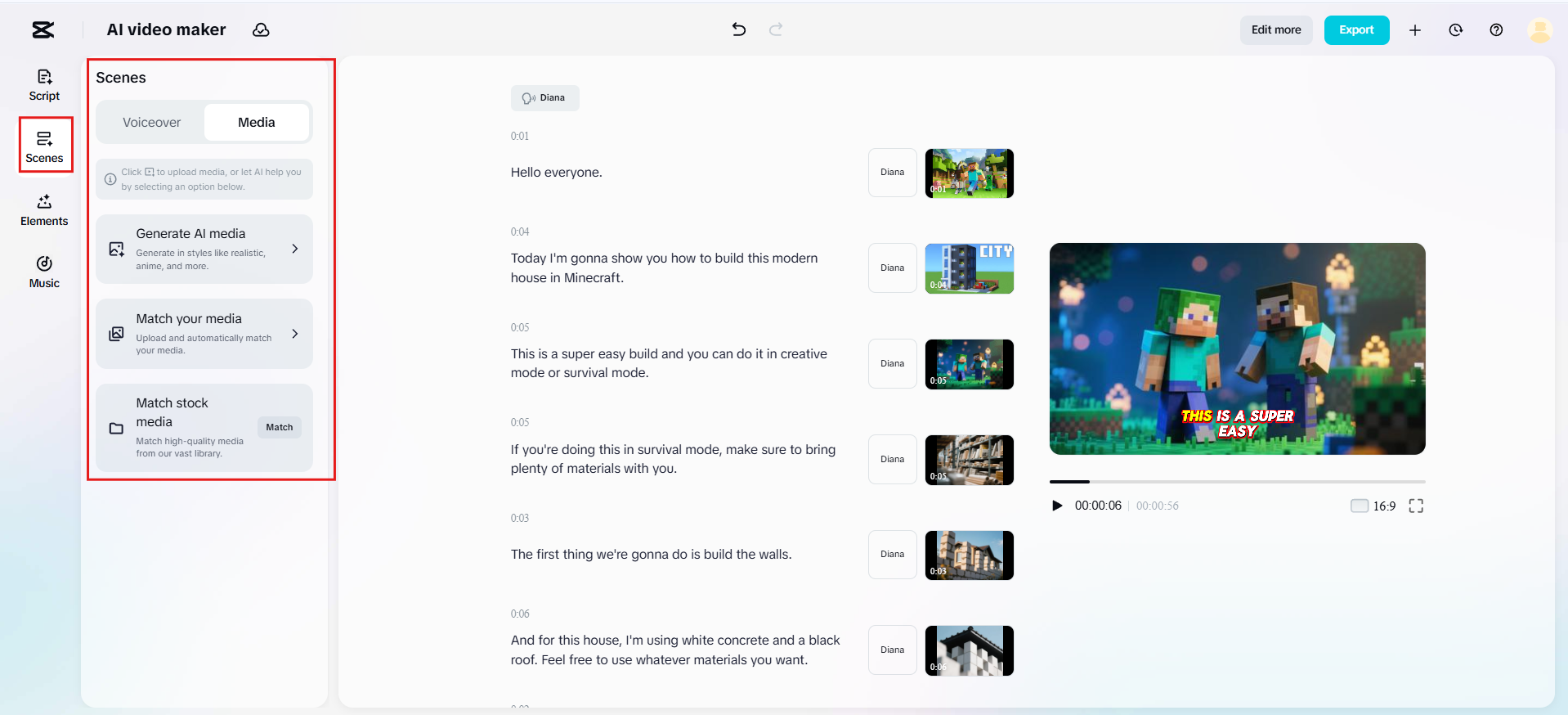The width and height of the screenshot is (1568, 715).
Task: Click the Match button for stock media
Action: click(280, 427)
